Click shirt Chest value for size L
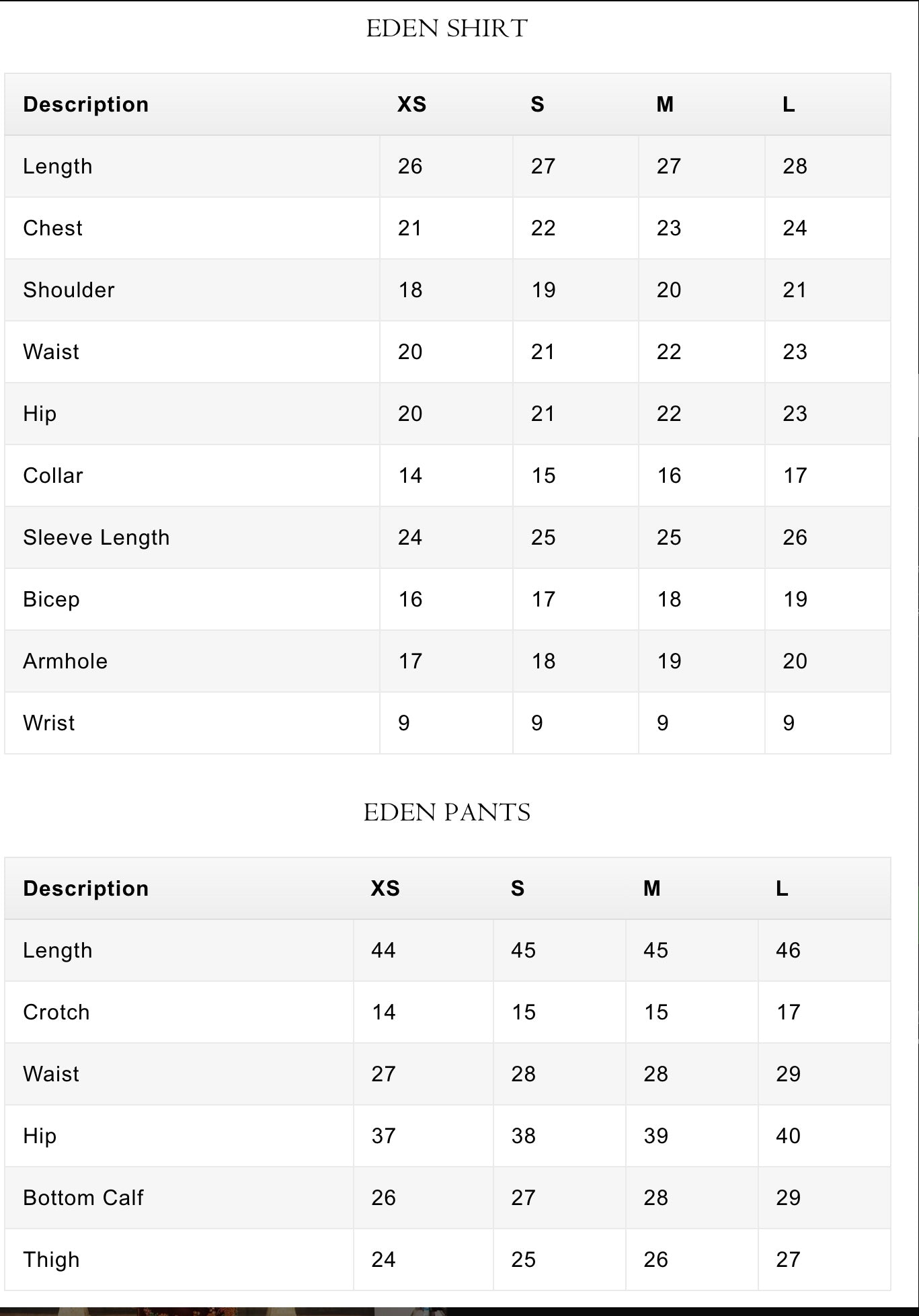Viewport: 919px width, 1316px height. point(795,228)
